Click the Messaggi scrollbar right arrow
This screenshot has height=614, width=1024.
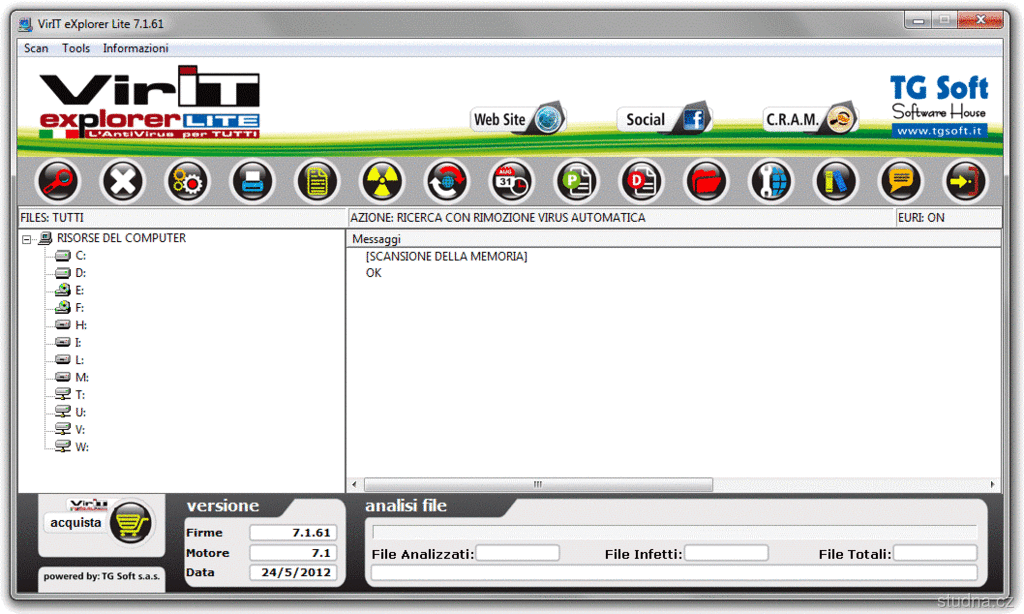click(992, 485)
